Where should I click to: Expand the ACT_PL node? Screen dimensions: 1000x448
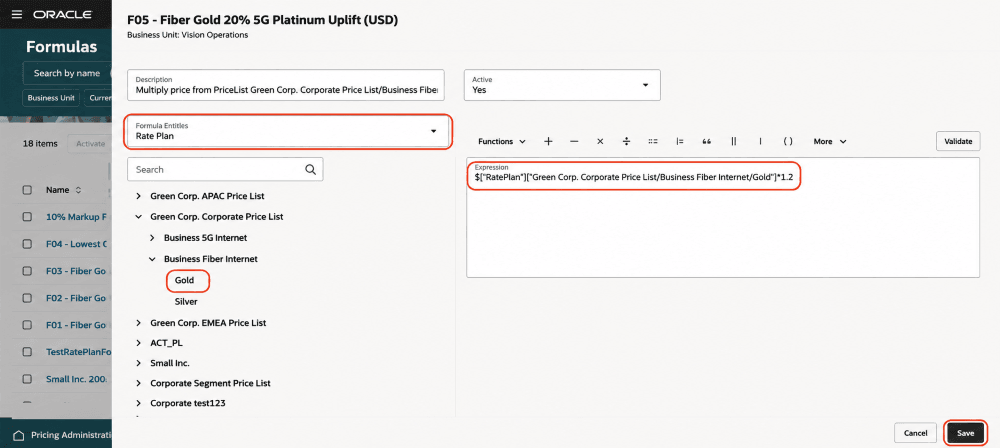pos(138,343)
